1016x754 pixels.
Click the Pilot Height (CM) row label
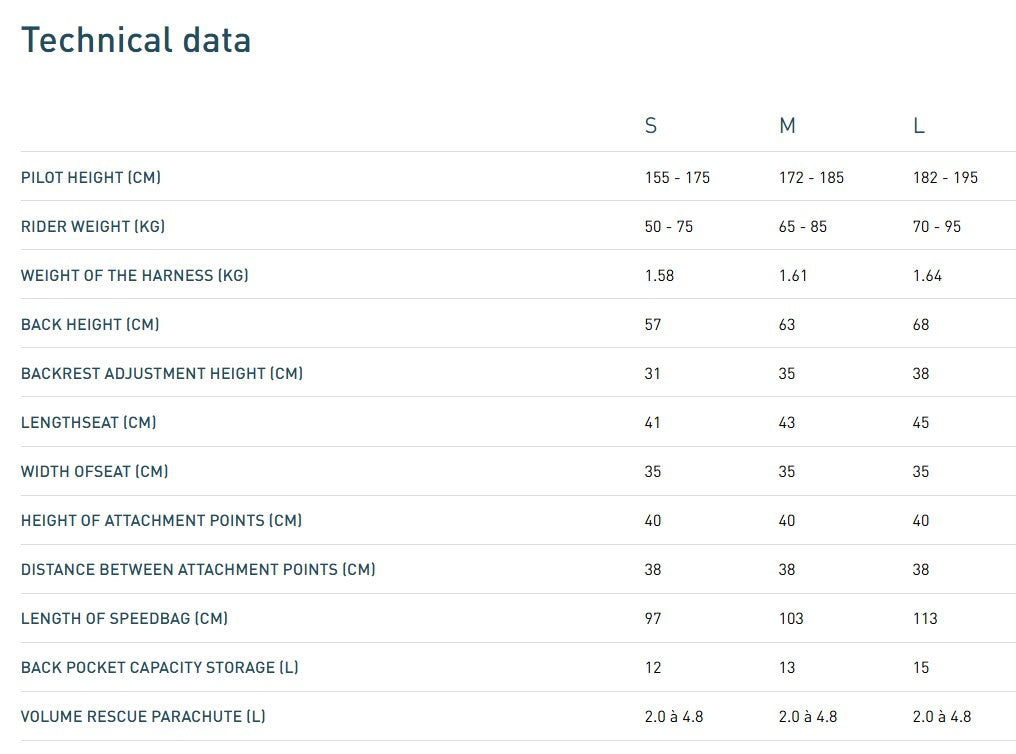click(x=91, y=177)
